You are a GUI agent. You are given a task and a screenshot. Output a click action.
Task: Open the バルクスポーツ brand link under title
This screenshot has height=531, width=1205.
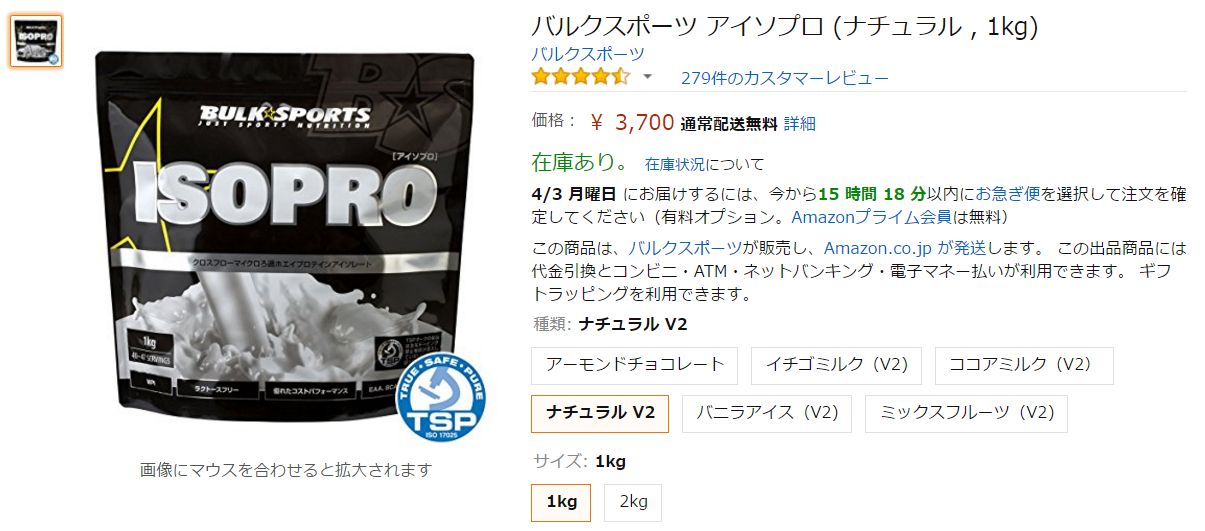(x=588, y=54)
